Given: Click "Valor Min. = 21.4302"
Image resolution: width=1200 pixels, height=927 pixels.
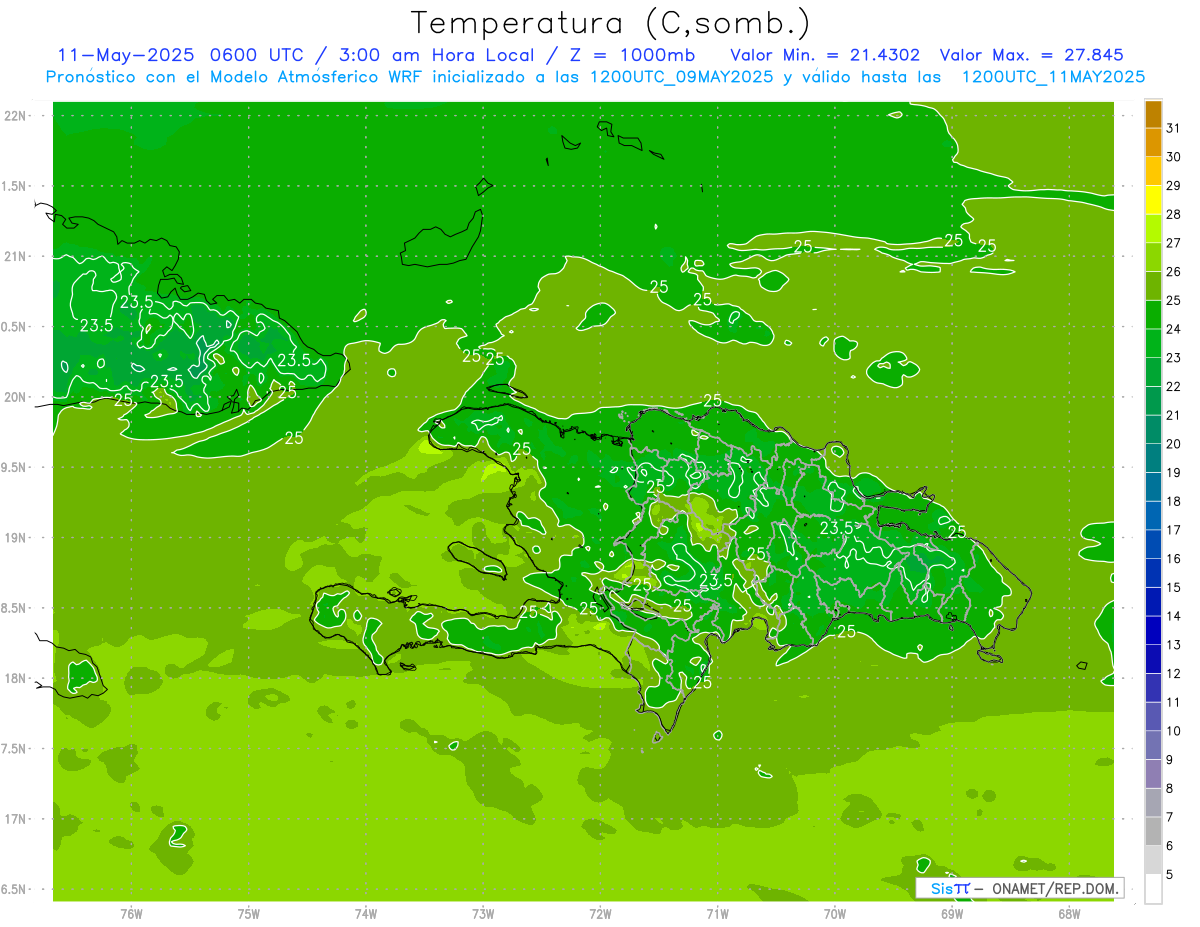Looking at the screenshot, I should 825,55.
